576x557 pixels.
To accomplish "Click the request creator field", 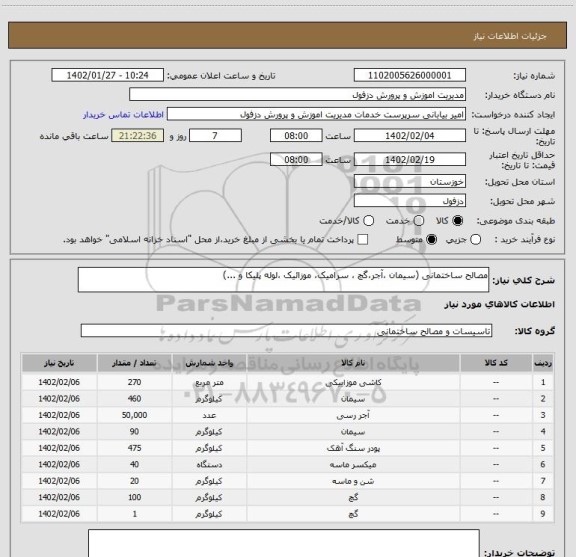I will click(316, 114).
